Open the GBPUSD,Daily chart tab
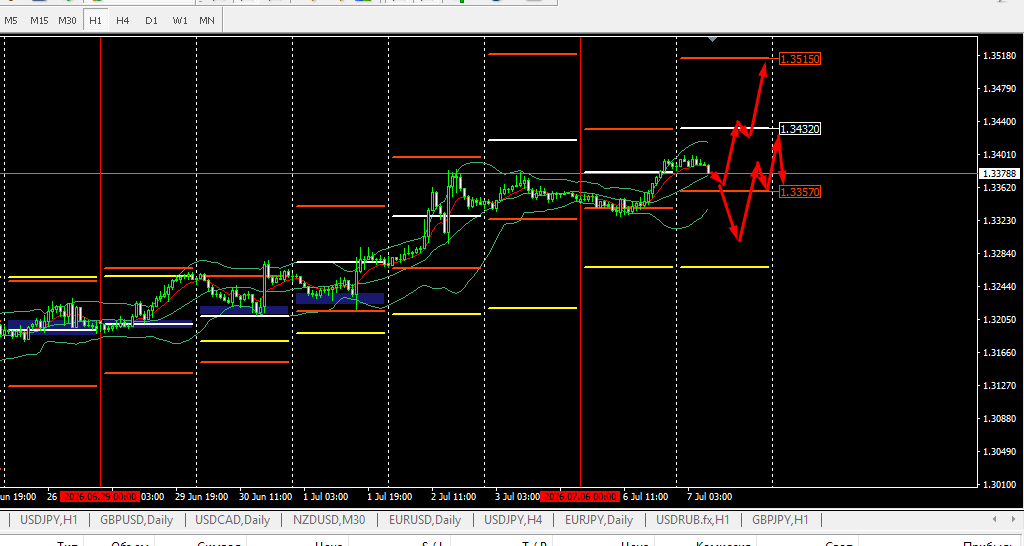 [x=136, y=520]
